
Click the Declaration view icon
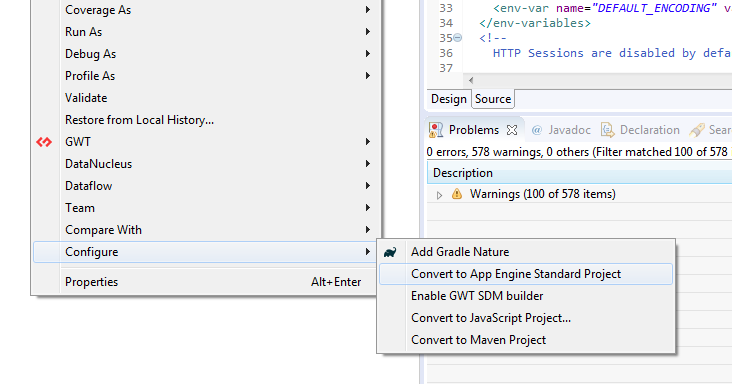[607, 130]
